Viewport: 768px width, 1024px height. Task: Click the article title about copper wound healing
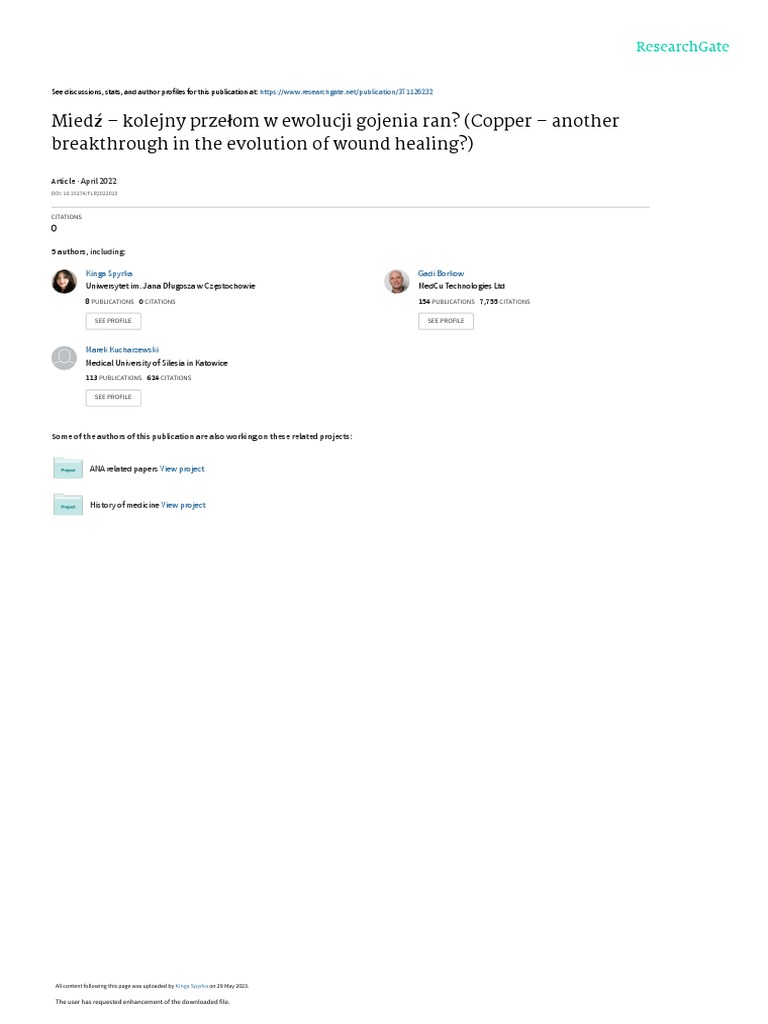click(x=335, y=132)
